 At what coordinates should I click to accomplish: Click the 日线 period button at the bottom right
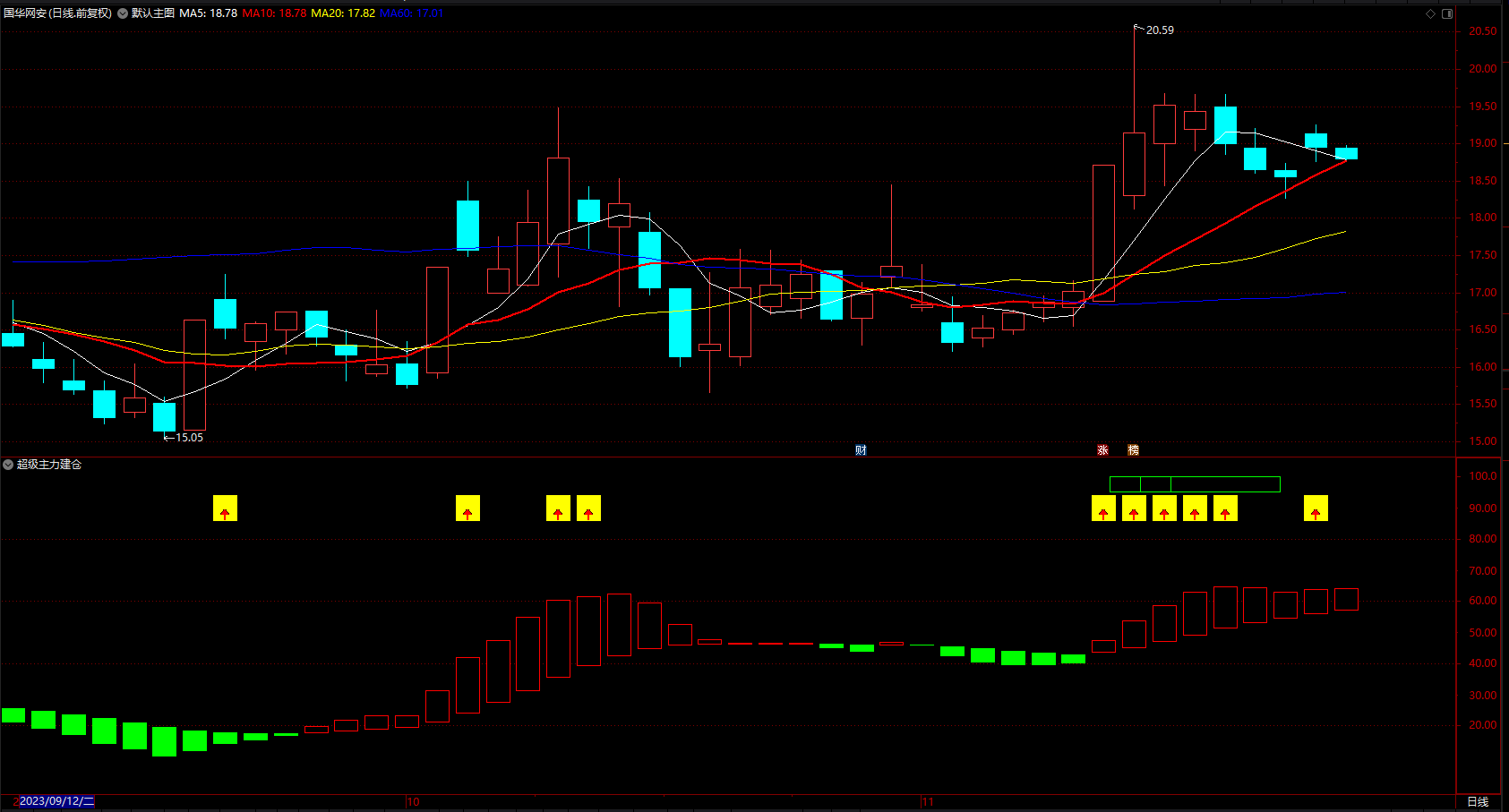coord(1478,801)
